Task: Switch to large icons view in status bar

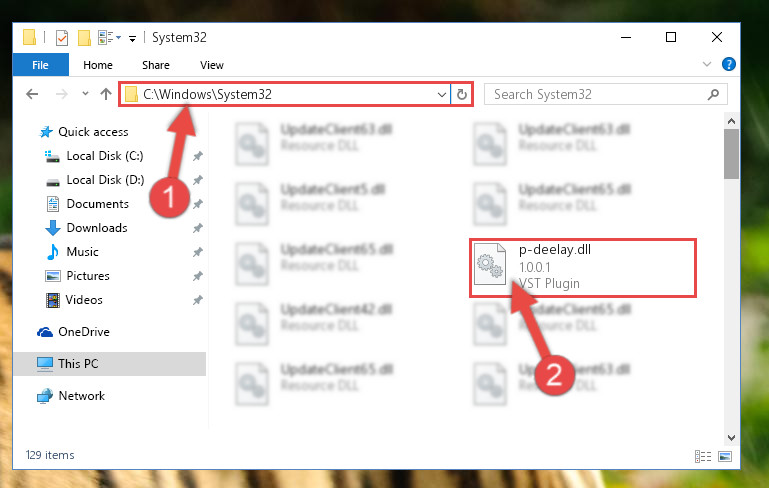Action: click(725, 456)
